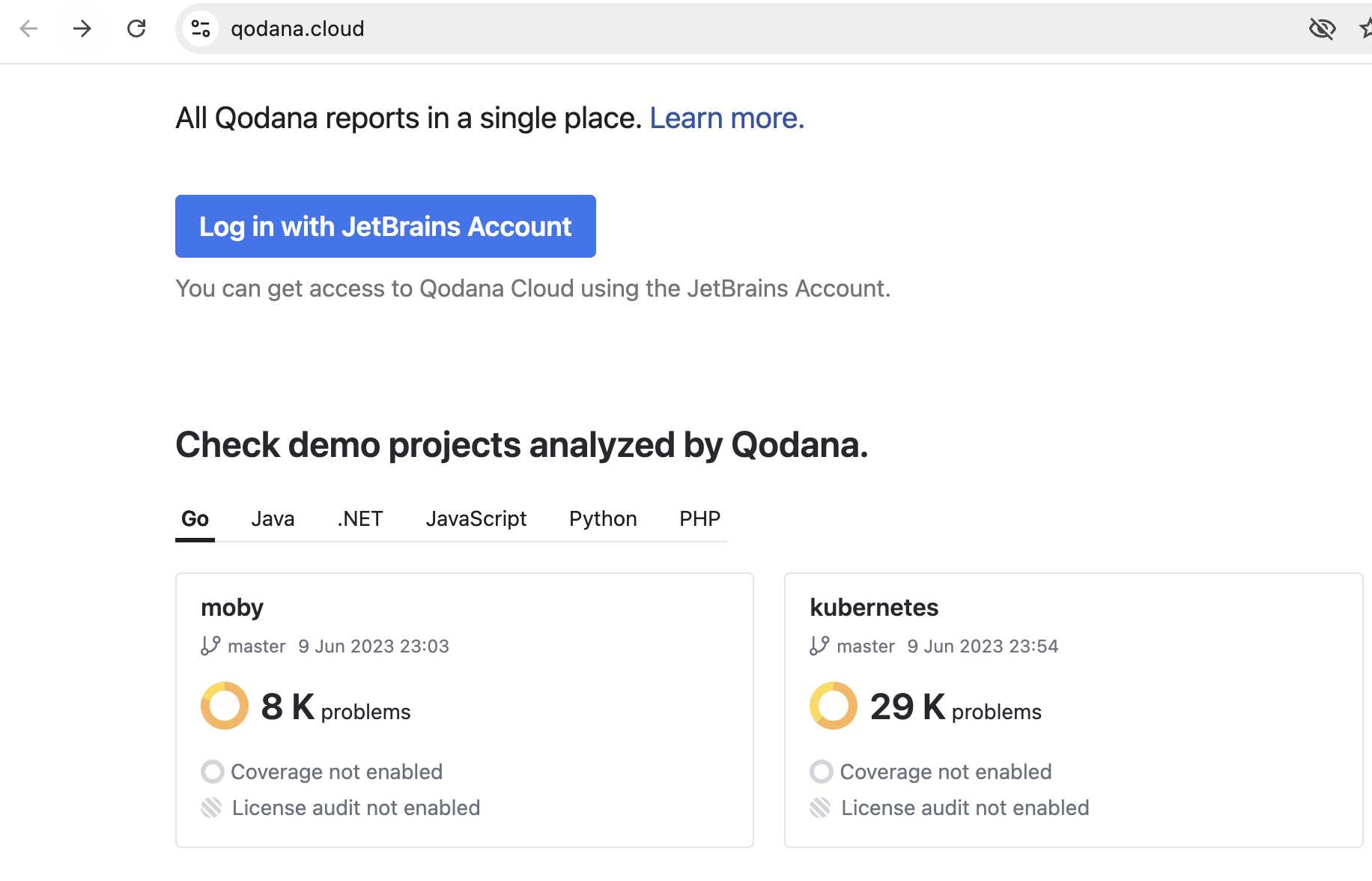Click the browser forward arrow

coord(82,28)
